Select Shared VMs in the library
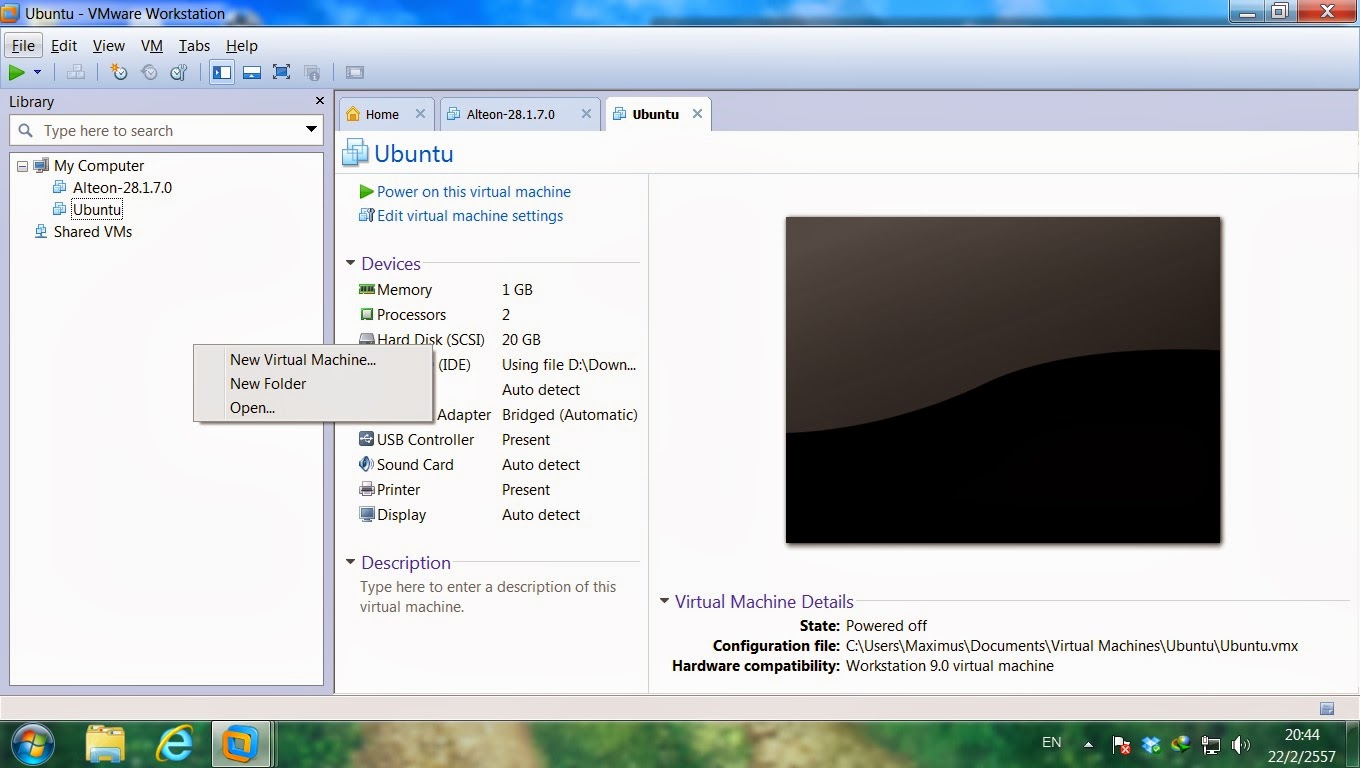 pos(92,232)
